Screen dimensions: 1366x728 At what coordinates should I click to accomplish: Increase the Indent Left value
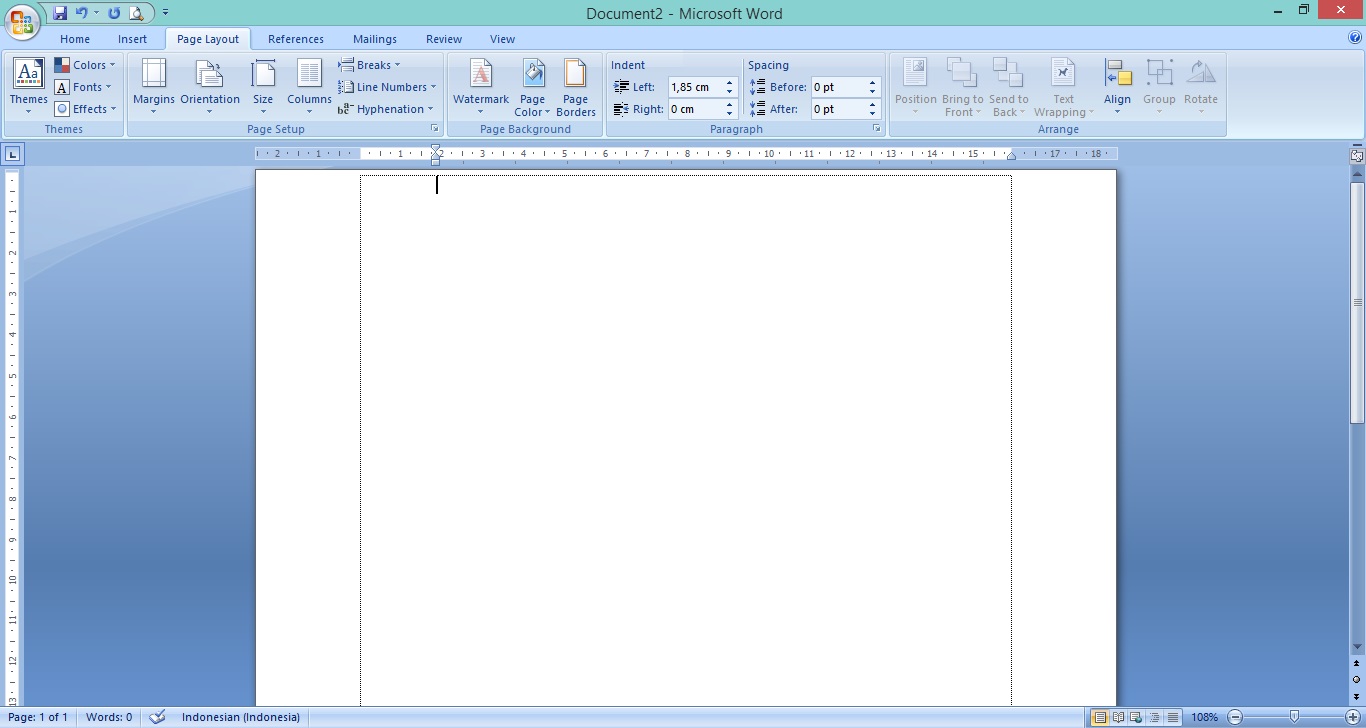(x=730, y=83)
